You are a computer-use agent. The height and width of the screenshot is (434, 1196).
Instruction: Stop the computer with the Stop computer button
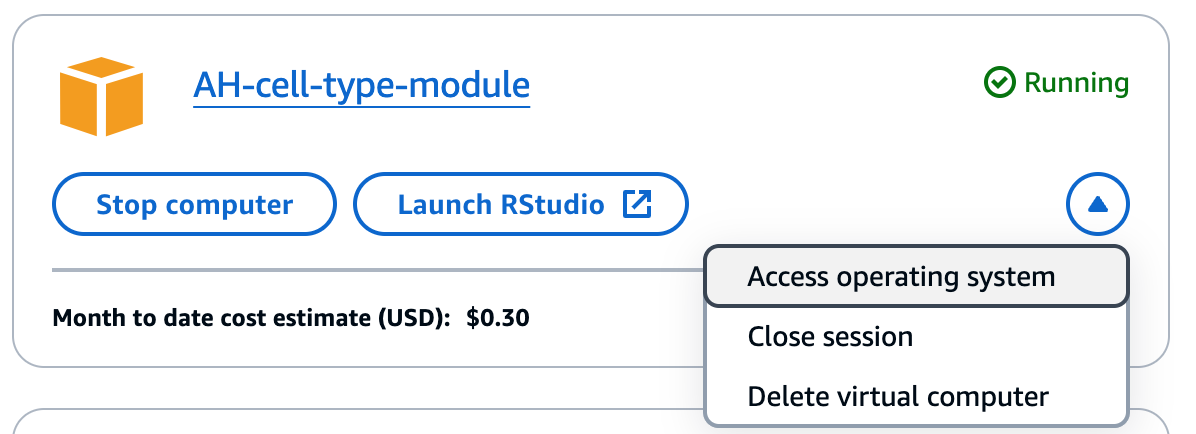195,204
